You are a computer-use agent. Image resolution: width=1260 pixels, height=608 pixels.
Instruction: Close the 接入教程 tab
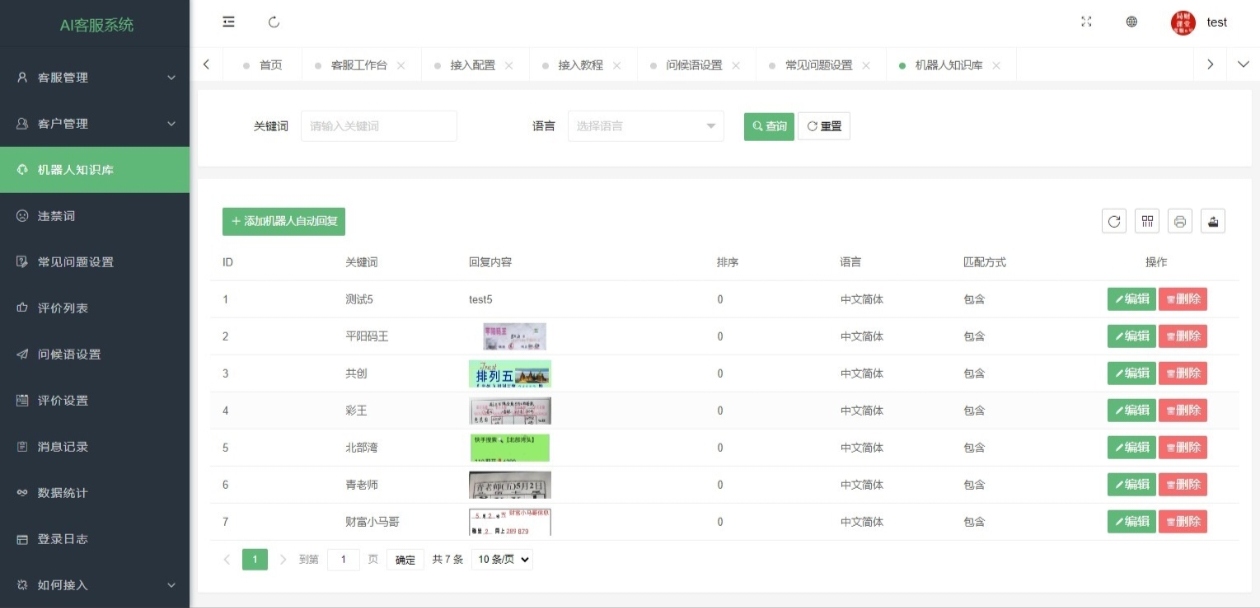[617, 65]
